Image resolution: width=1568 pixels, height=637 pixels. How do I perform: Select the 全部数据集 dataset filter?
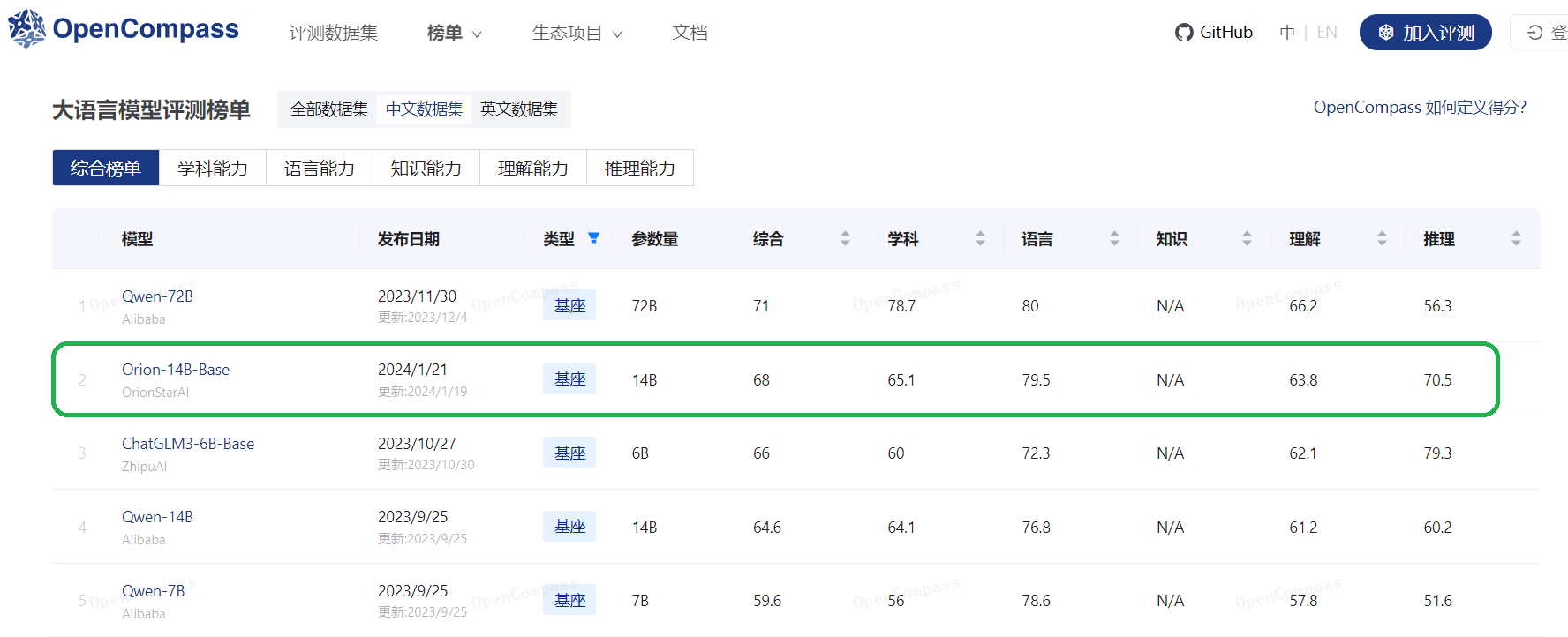pos(329,109)
